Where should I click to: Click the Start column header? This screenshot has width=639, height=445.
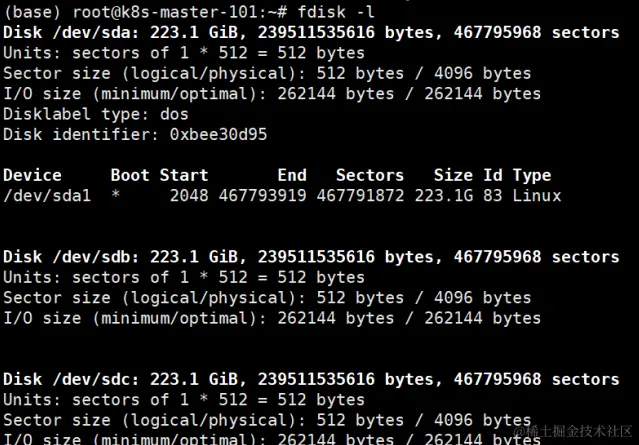(184, 175)
